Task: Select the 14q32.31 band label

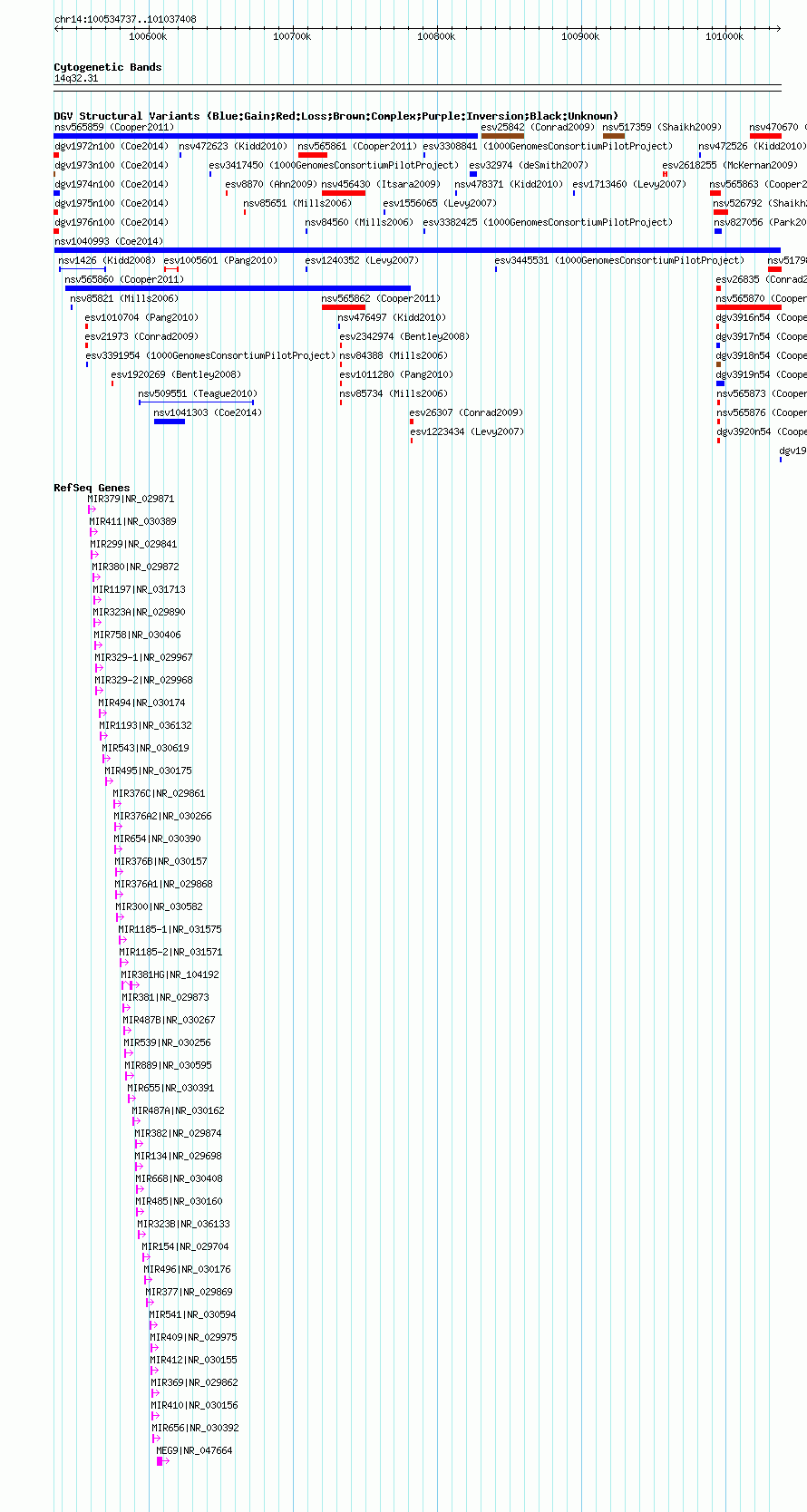Action: tap(76, 79)
